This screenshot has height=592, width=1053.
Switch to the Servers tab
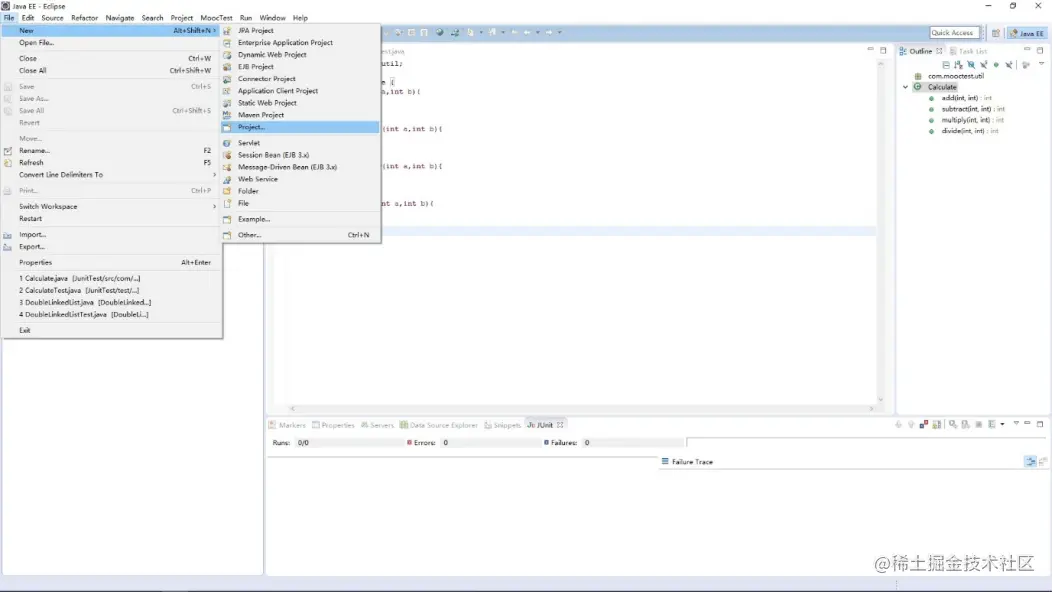point(377,426)
